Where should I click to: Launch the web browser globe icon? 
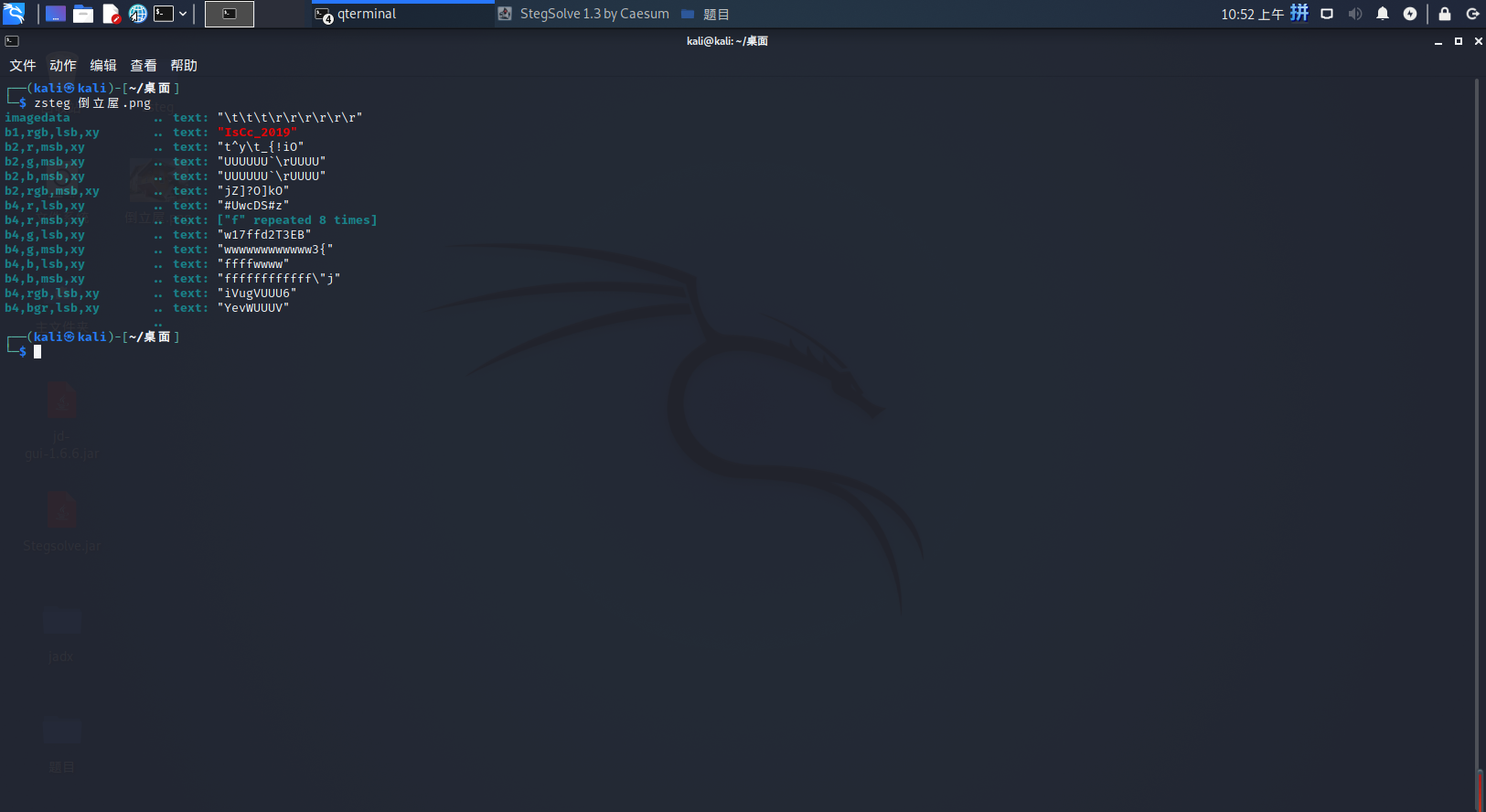(137, 14)
